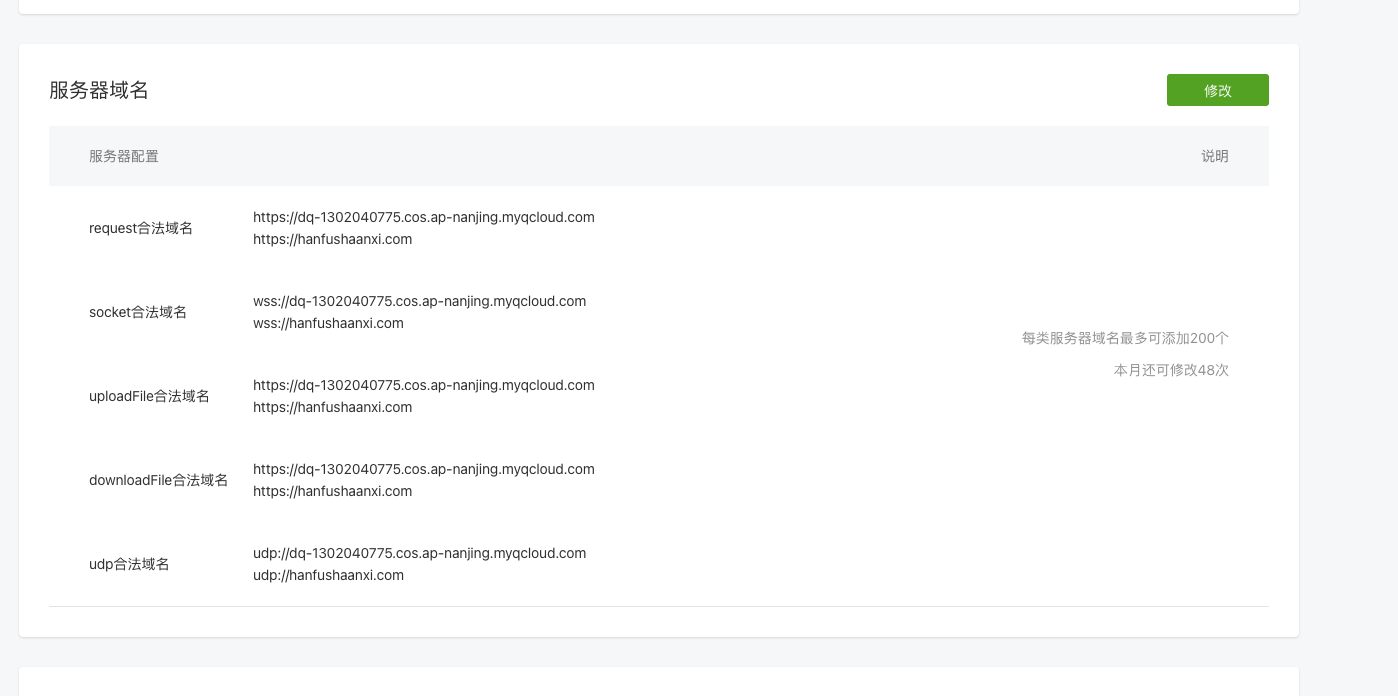Click the 服务器域名 section heading
Viewport: 1398px width, 696px height.
point(99,90)
